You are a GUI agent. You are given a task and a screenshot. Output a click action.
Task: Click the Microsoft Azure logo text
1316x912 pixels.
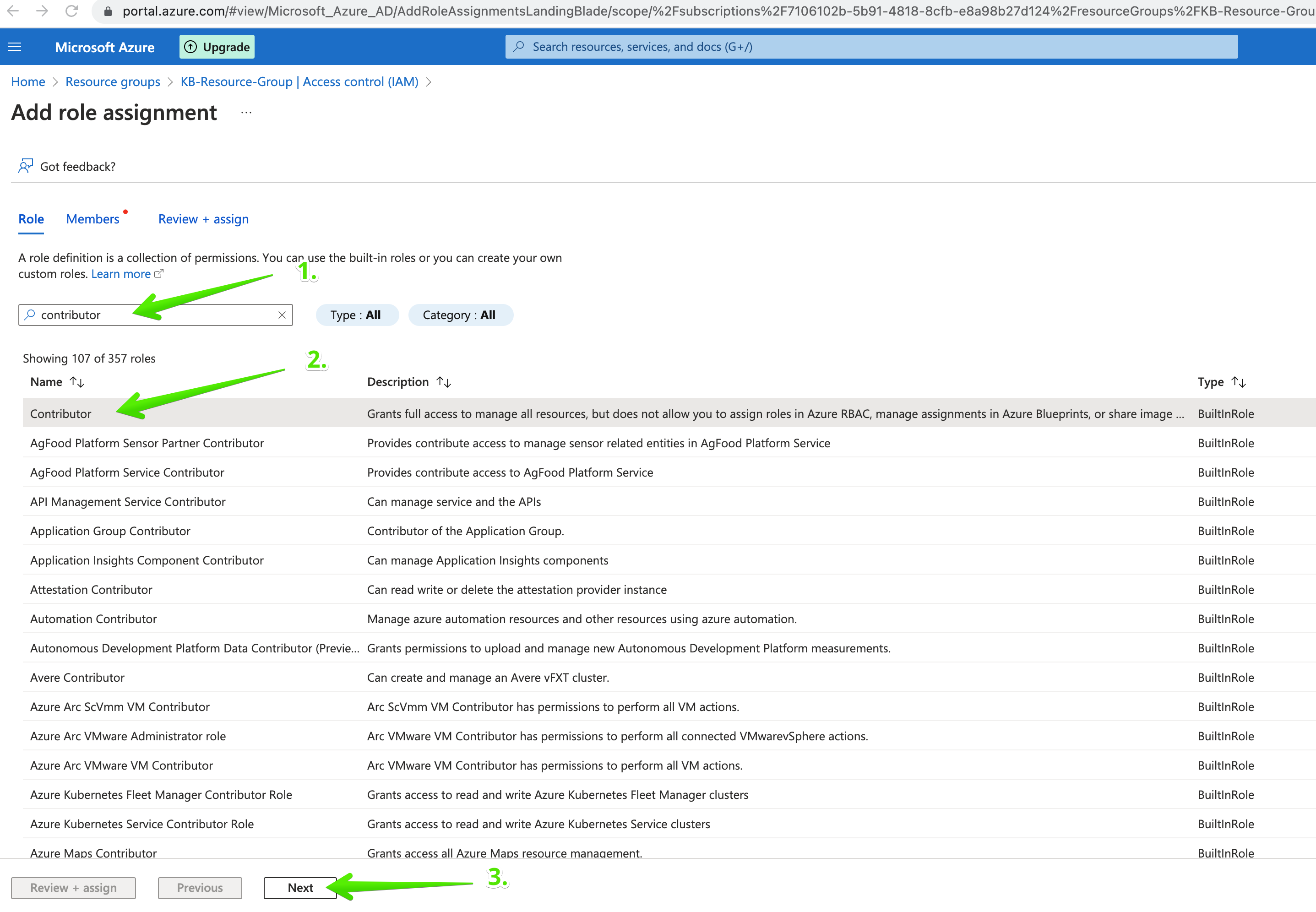[x=104, y=47]
